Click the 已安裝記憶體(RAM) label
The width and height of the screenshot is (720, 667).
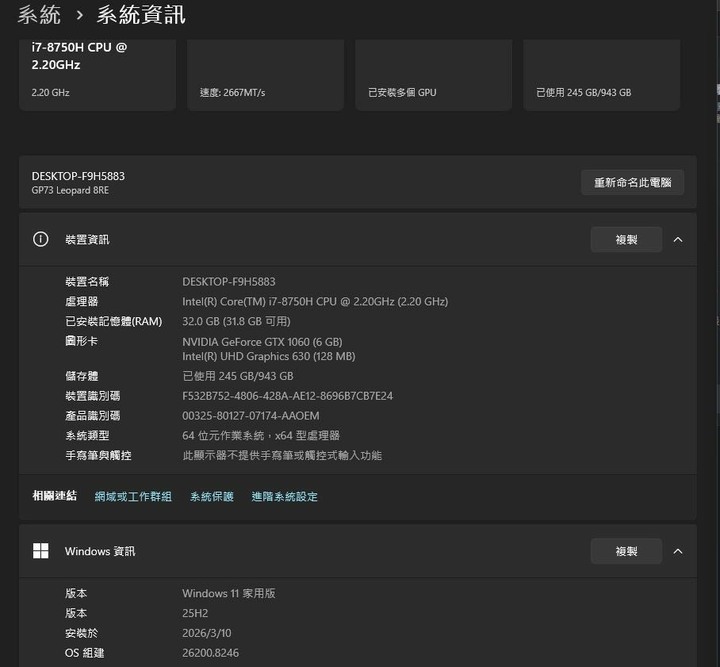point(113,321)
